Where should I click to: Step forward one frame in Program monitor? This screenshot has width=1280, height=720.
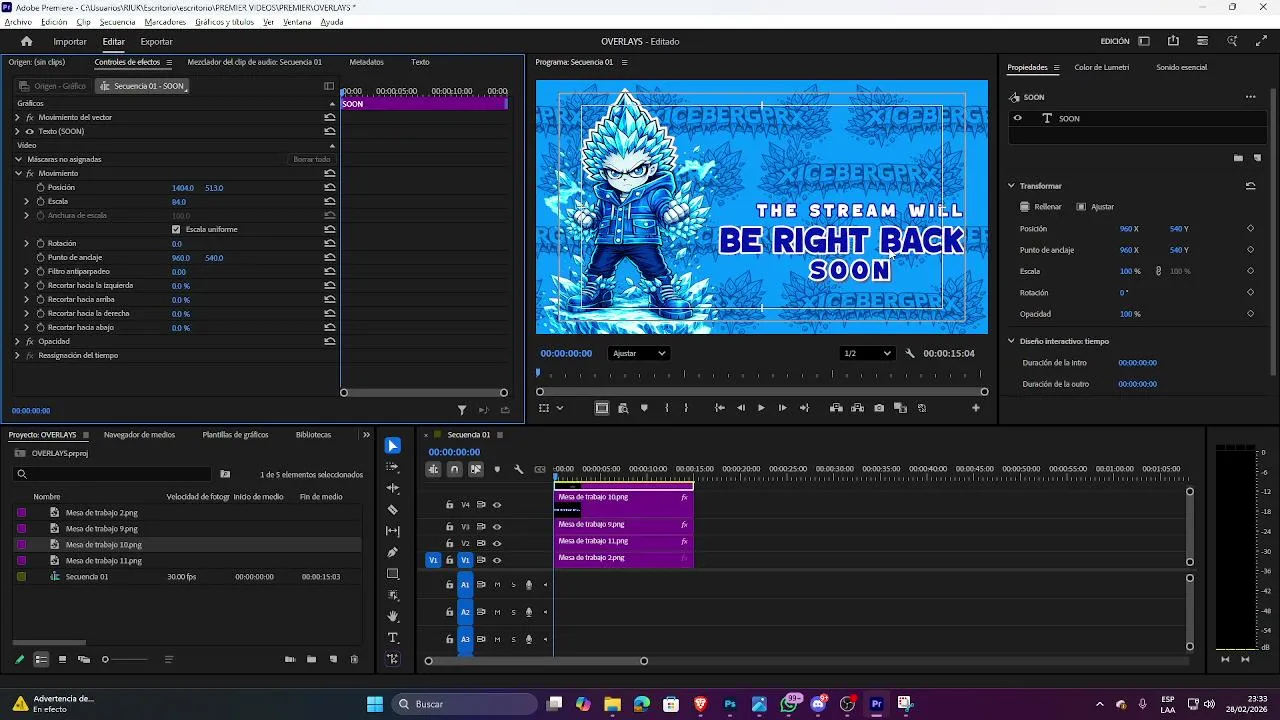pyautogui.click(x=782, y=408)
